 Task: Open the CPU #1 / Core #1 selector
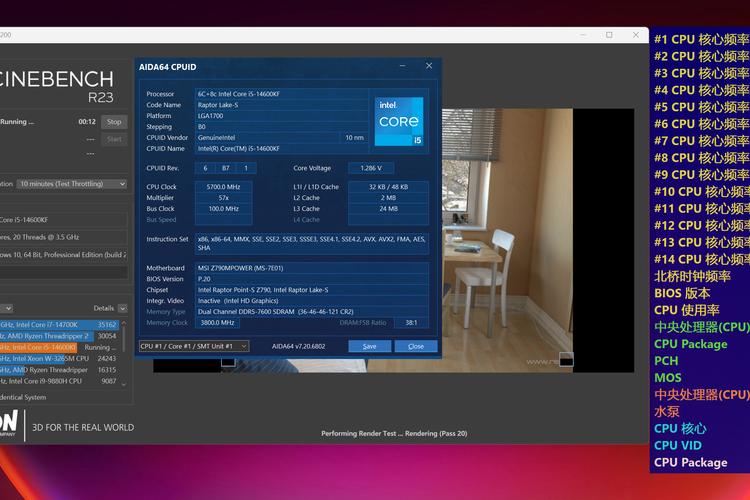pyautogui.click(x=192, y=346)
